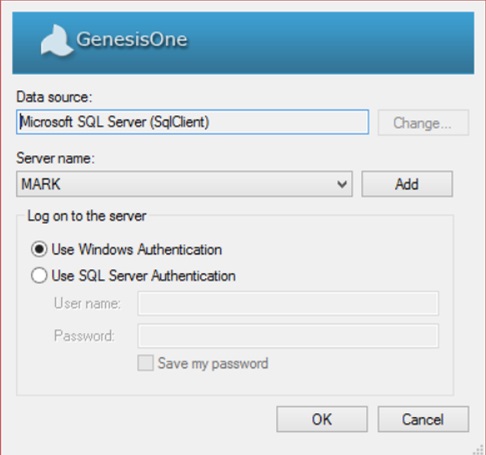Click the User name: label
This screenshot has height=455, width=486.
pyautogui.click(x=87, y=304)
